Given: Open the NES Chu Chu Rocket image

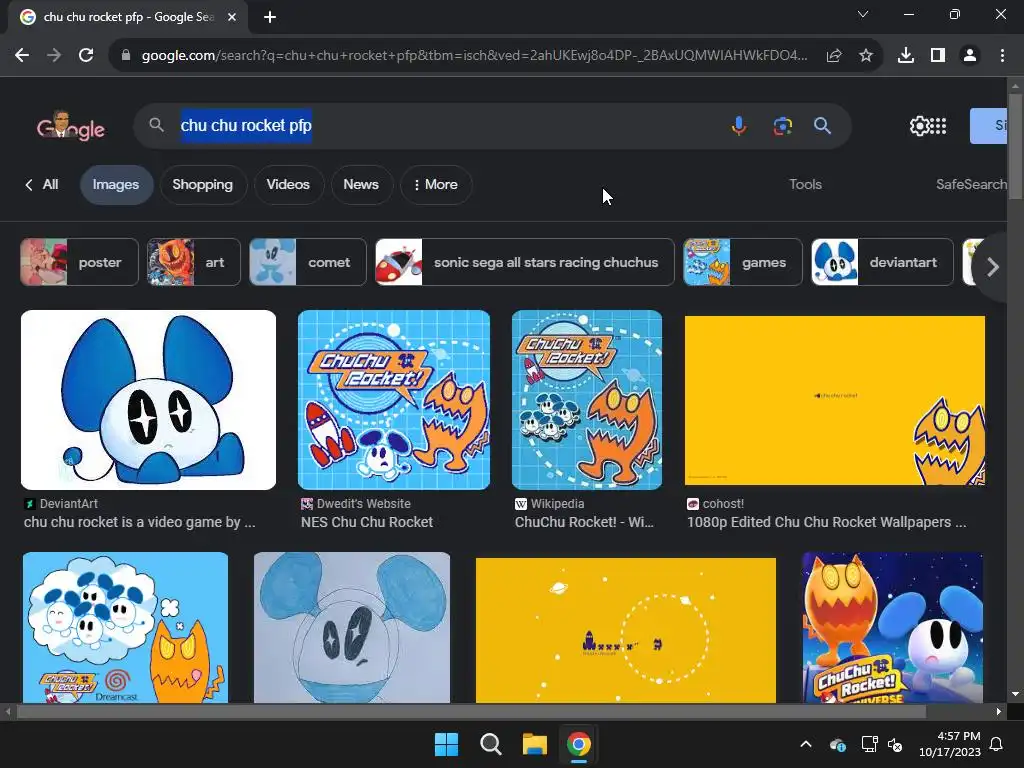Looking at the screenshot, I should (x=394, y=400).
